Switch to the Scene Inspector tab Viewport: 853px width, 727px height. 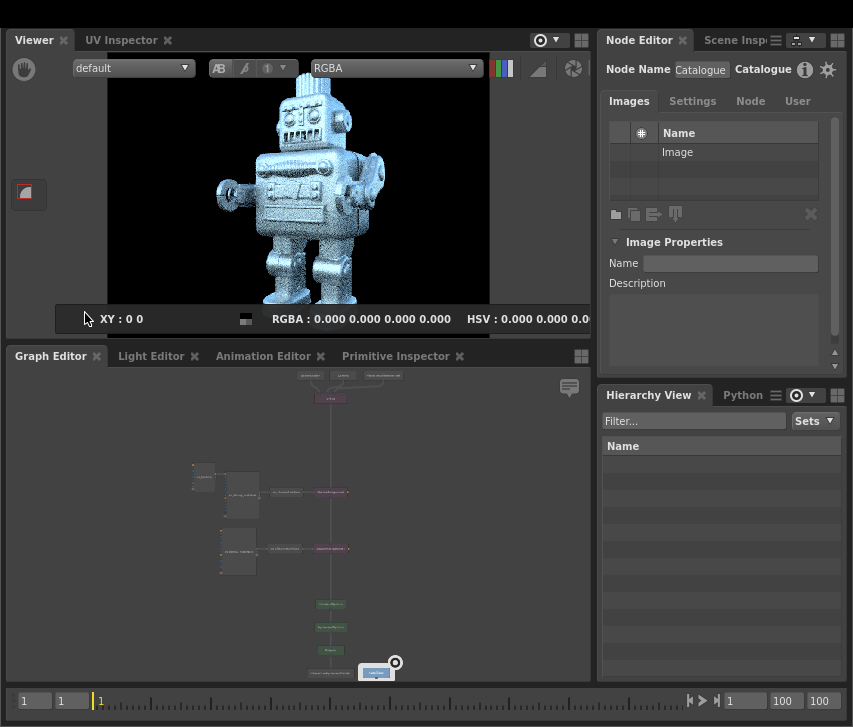735,40
